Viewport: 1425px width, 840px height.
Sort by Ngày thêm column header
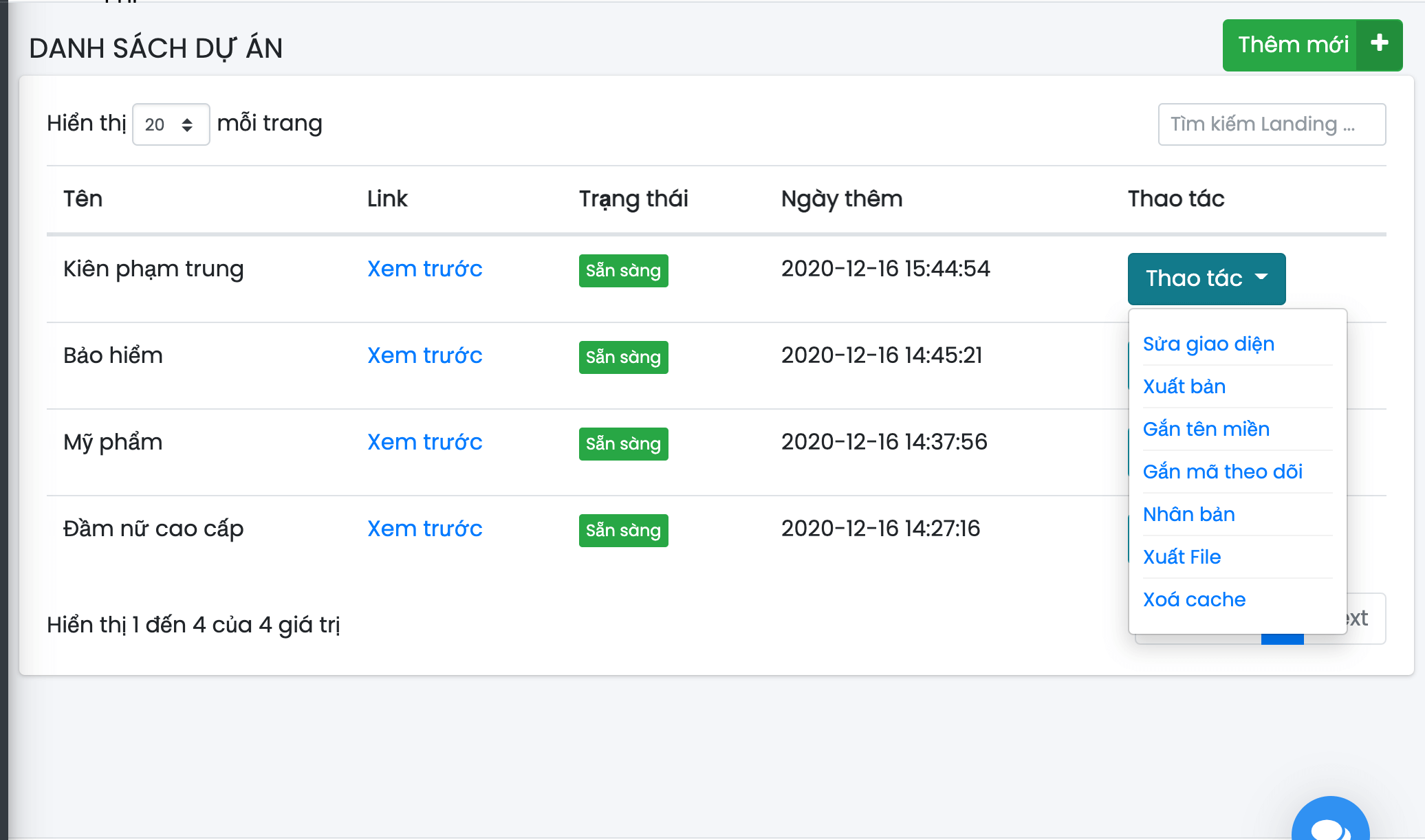point(841,199)
